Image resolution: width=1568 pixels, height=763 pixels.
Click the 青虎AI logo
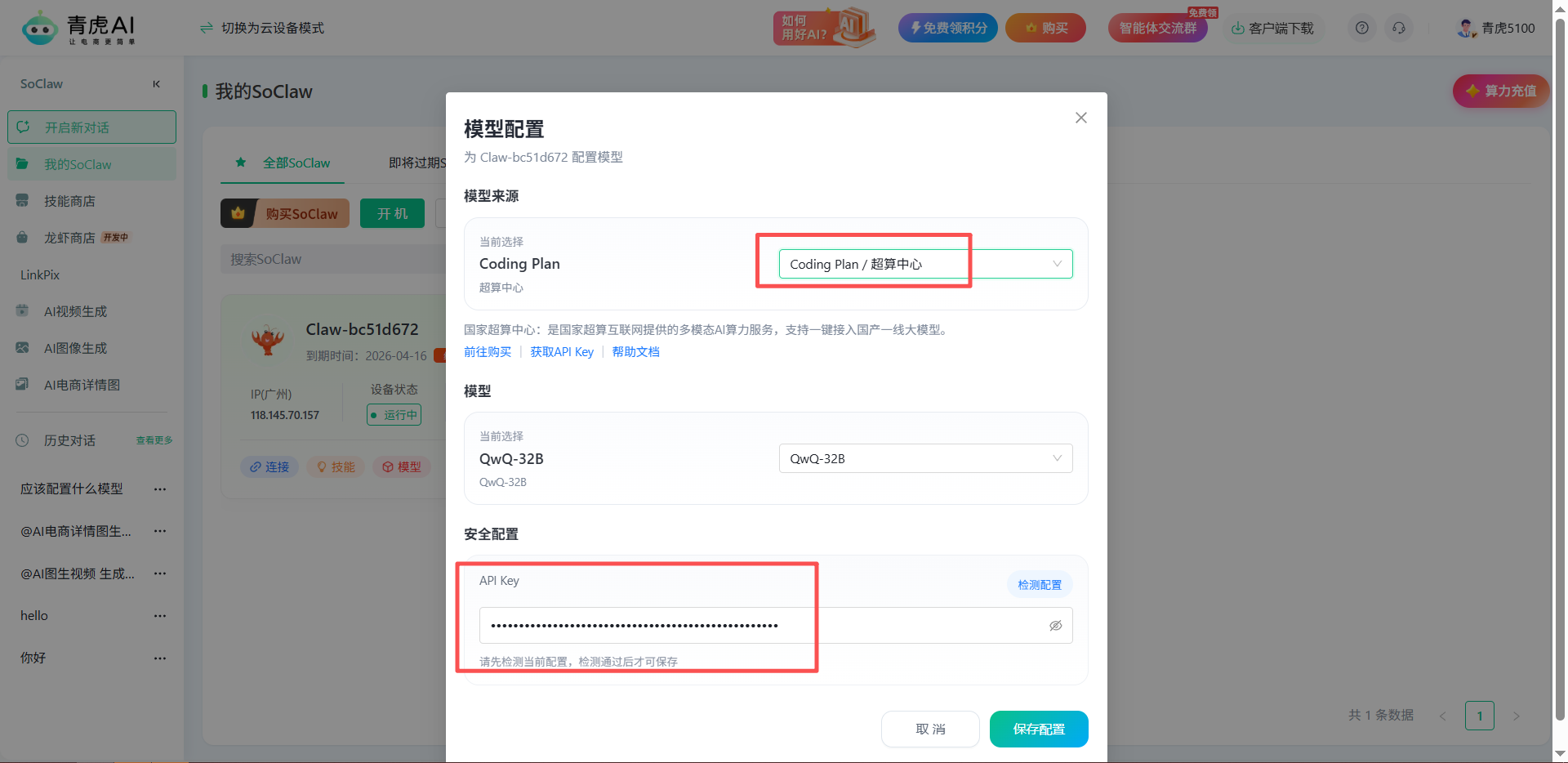pos(79,29)
